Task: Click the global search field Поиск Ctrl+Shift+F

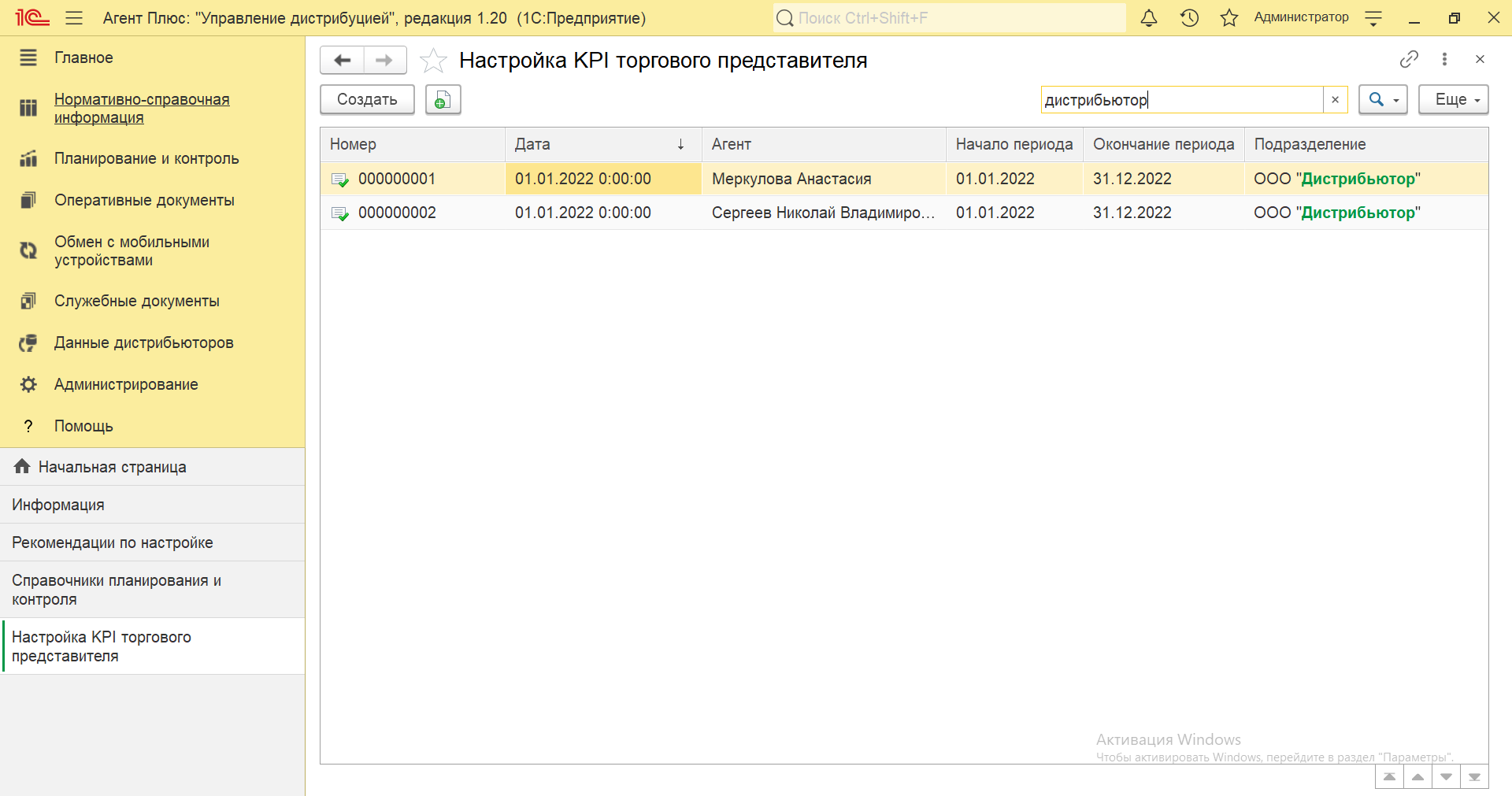Action: [x=949, y=17]
